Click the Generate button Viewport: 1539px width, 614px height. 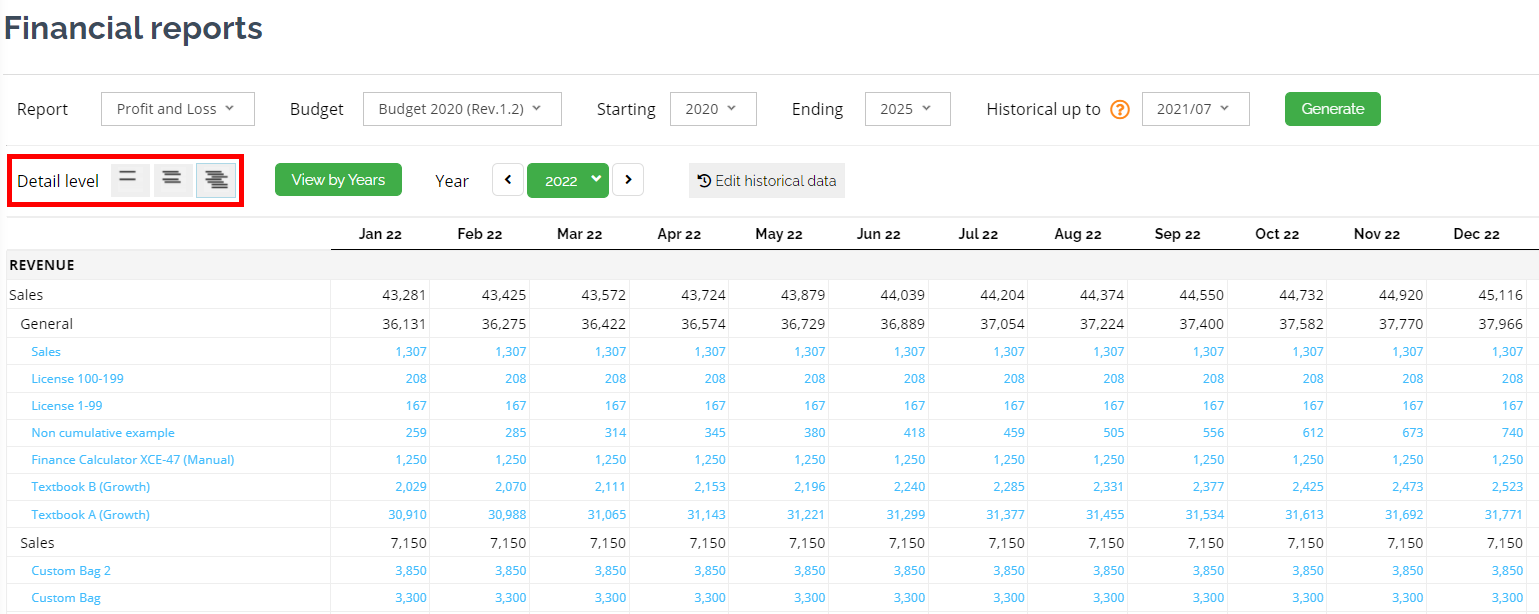tap(1333, 109)
